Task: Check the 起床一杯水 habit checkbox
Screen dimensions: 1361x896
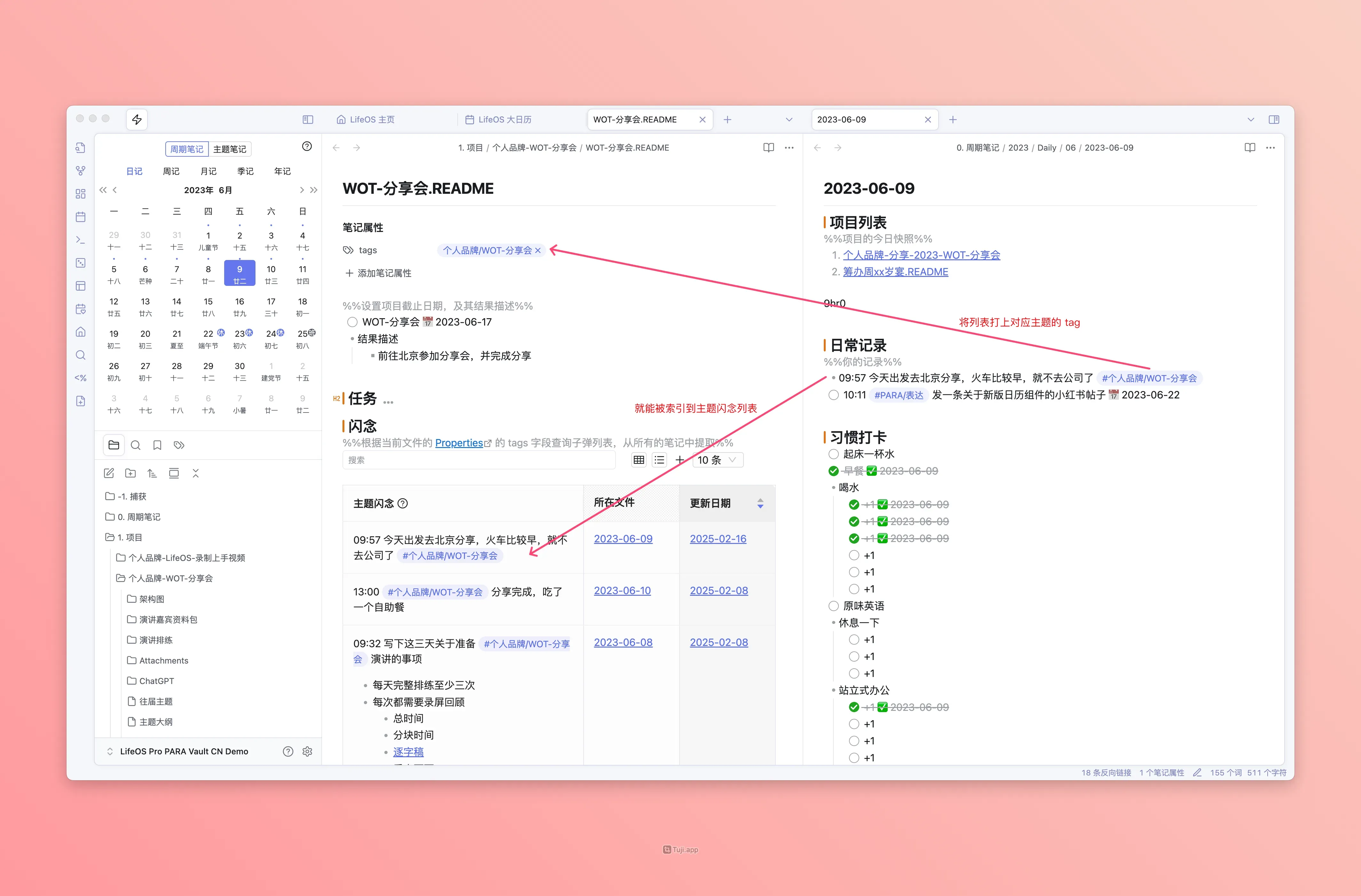Action: click(x=834, y=454)
